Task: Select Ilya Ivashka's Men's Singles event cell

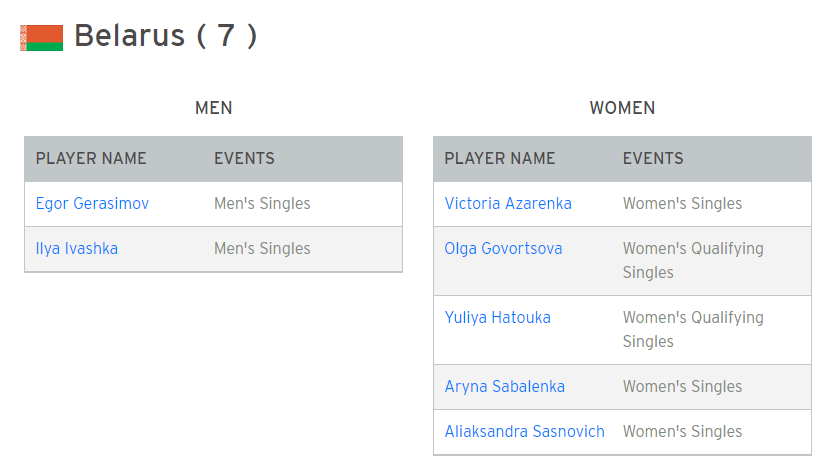Action: pos(262,249)
